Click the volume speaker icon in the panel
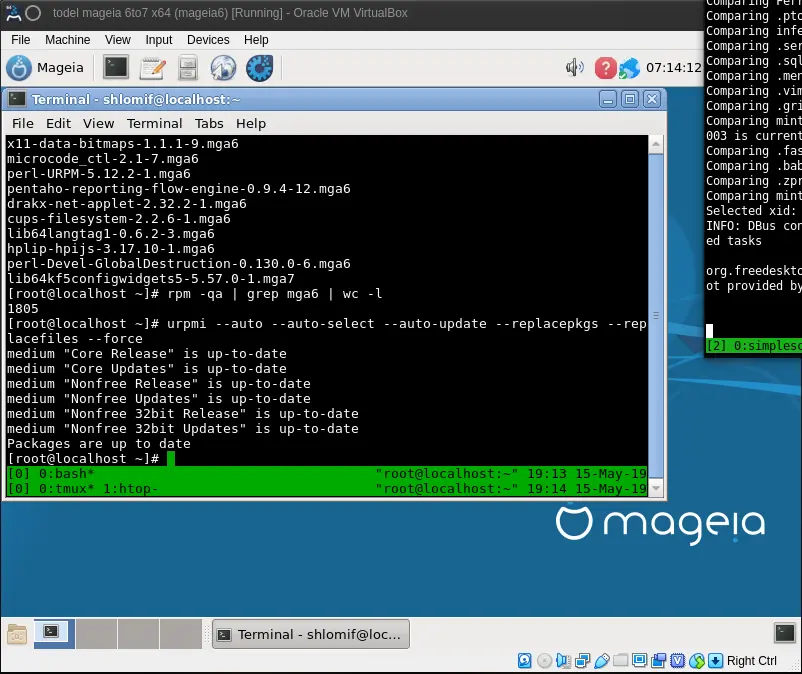This screenshot has width=802, height=674. (x=575, y=68)
